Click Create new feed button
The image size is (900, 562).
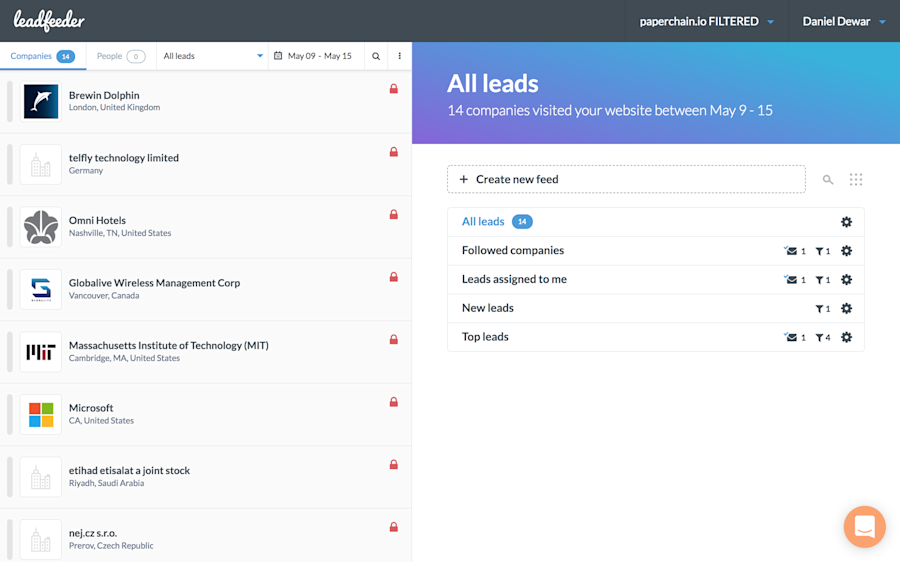(x=626, y=179)
